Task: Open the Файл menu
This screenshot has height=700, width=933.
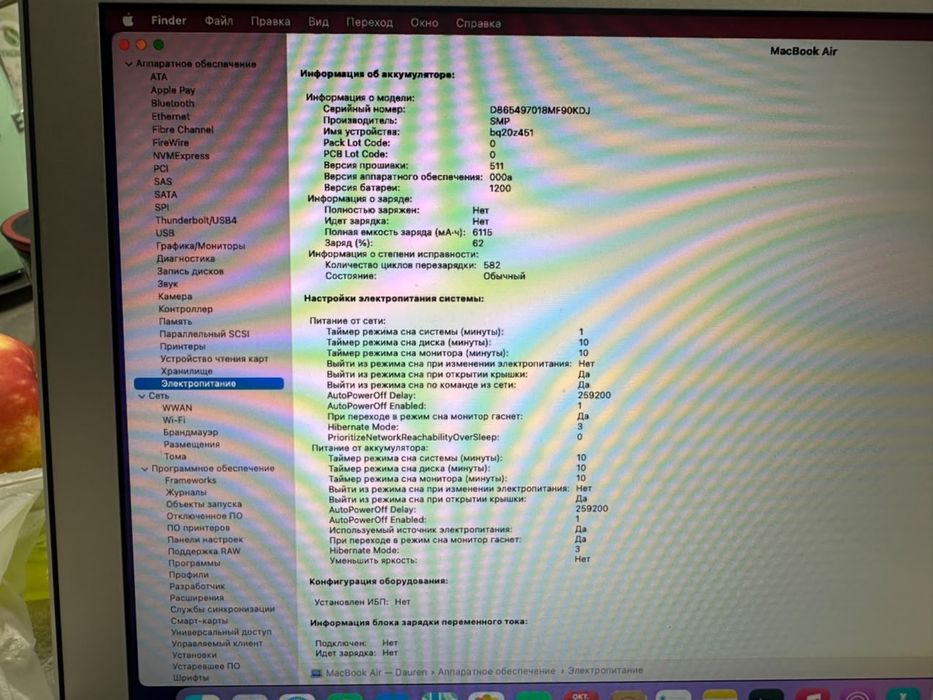Action: pyautogui.click(x=219, y=21)
